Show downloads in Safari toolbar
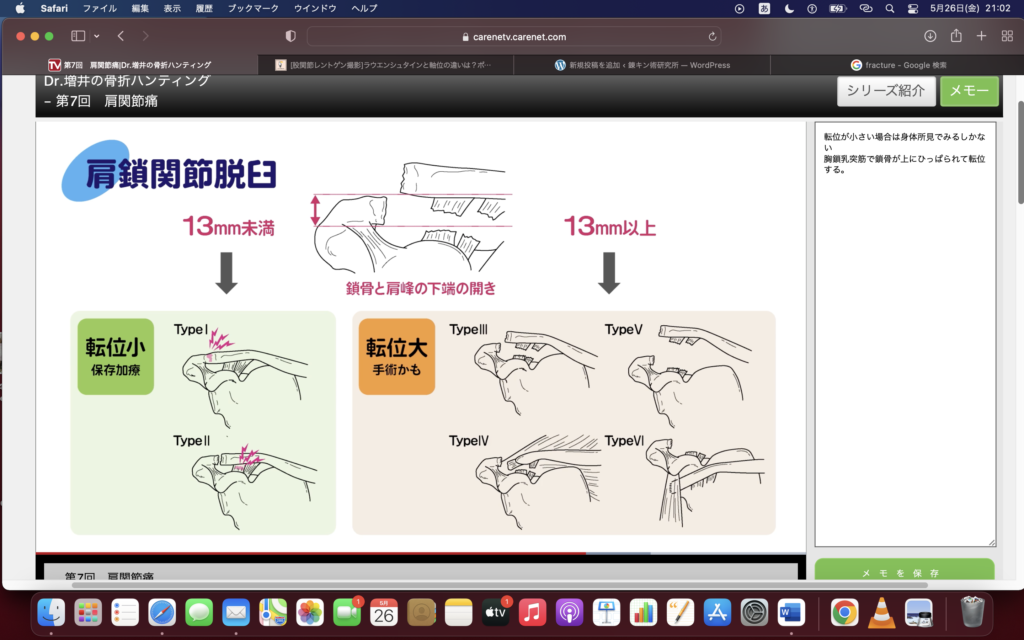This screenshot has height=640, width=1024. (930, 36)
